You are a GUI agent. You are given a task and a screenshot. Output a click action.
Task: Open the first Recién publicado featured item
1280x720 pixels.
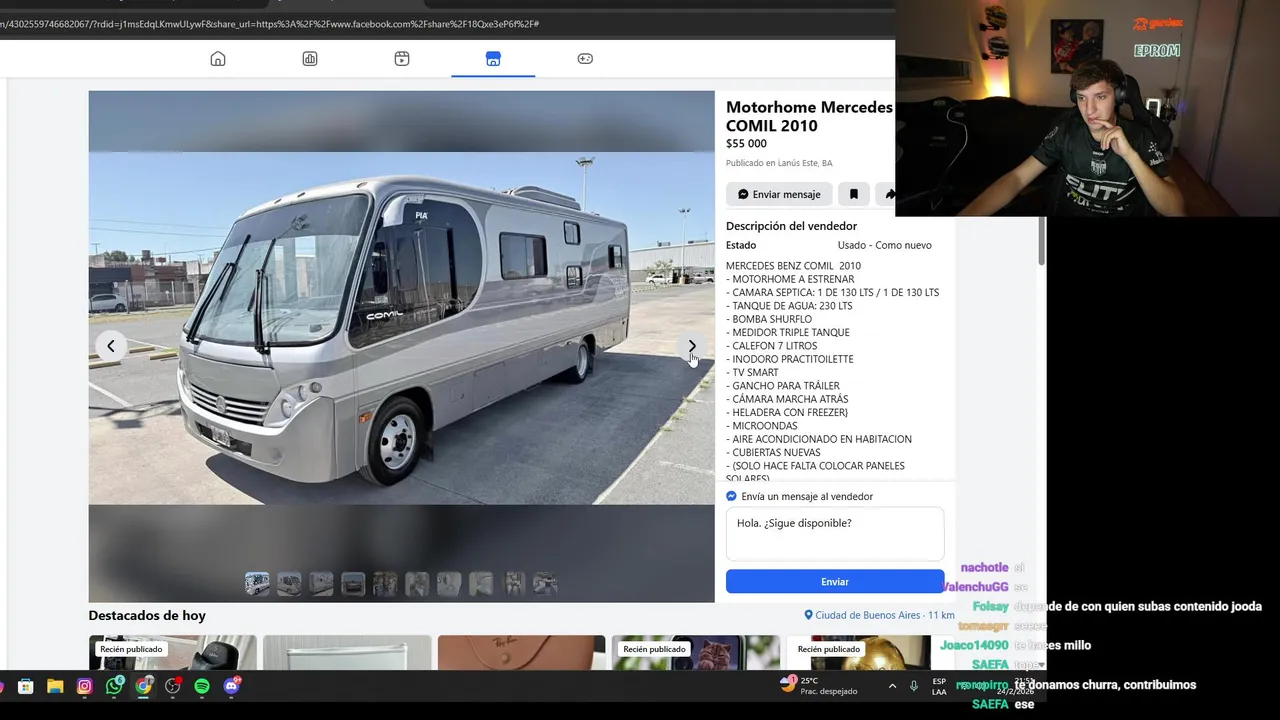pos(173,653)
